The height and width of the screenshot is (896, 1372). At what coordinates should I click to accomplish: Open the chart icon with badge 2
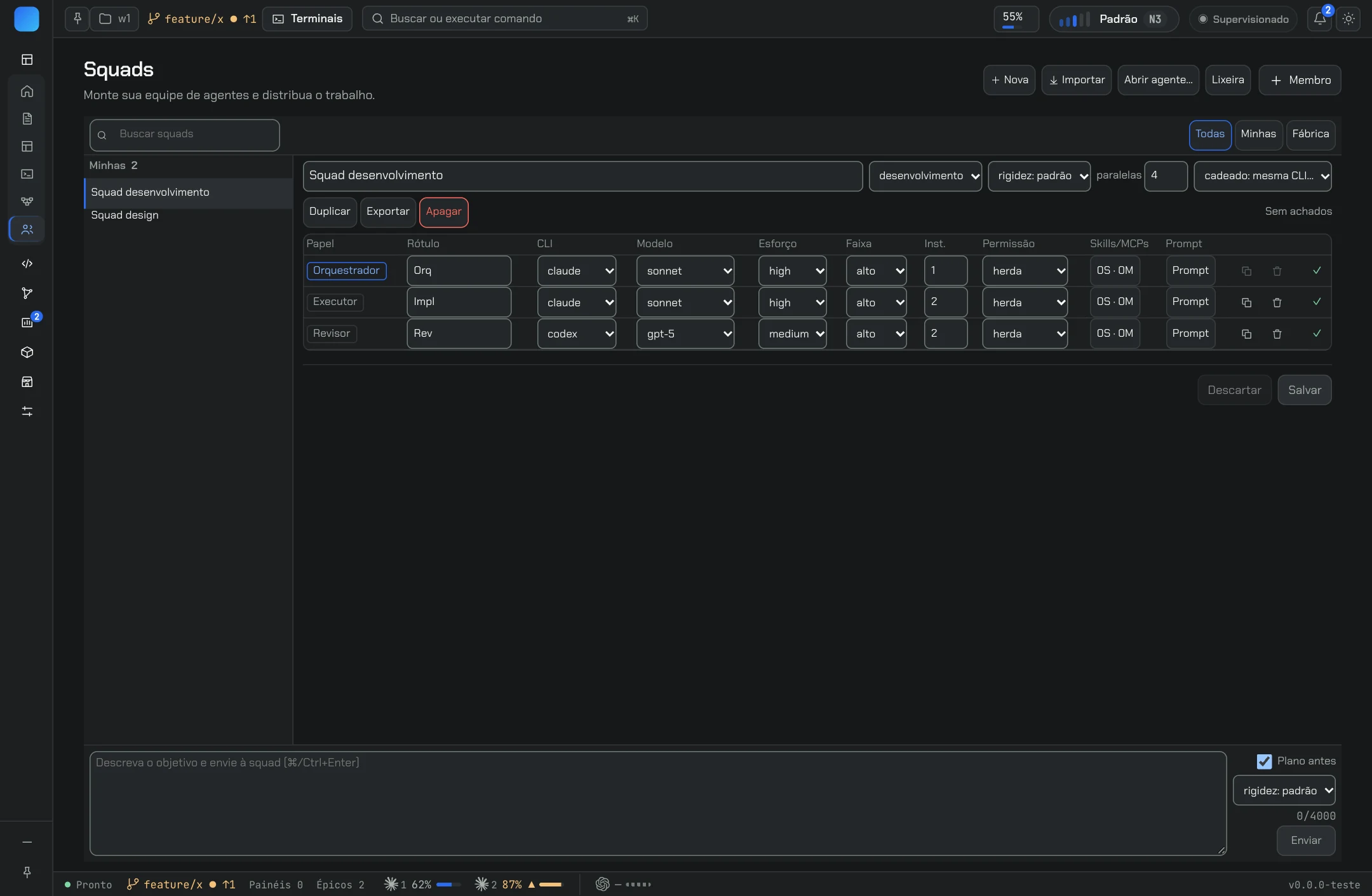(27, 322)
